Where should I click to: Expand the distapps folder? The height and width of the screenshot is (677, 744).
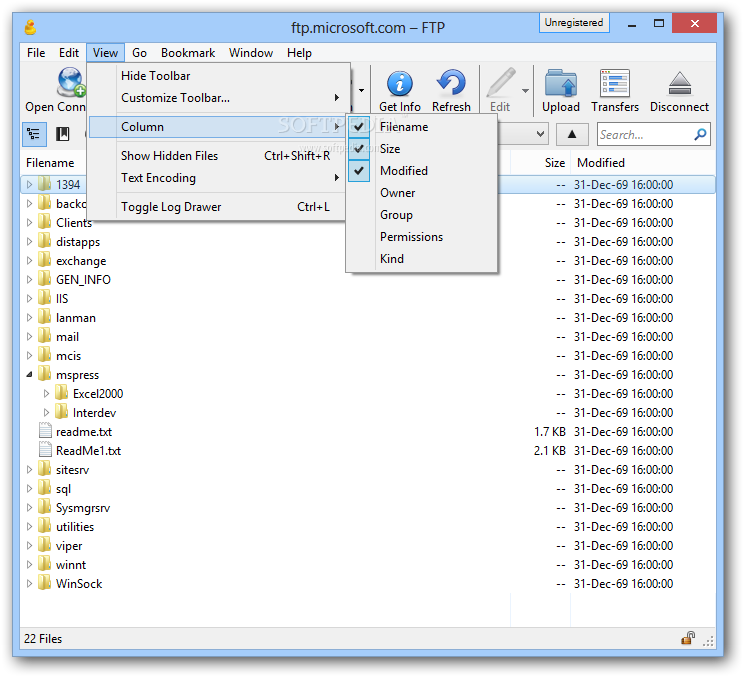(29, 241)
